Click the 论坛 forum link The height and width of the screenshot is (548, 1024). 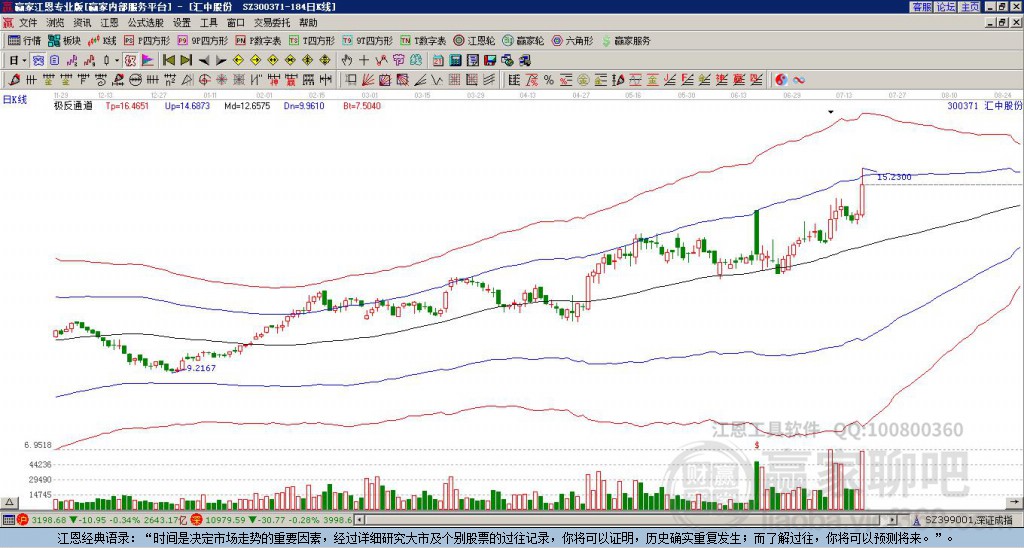[x=946, y=7]
